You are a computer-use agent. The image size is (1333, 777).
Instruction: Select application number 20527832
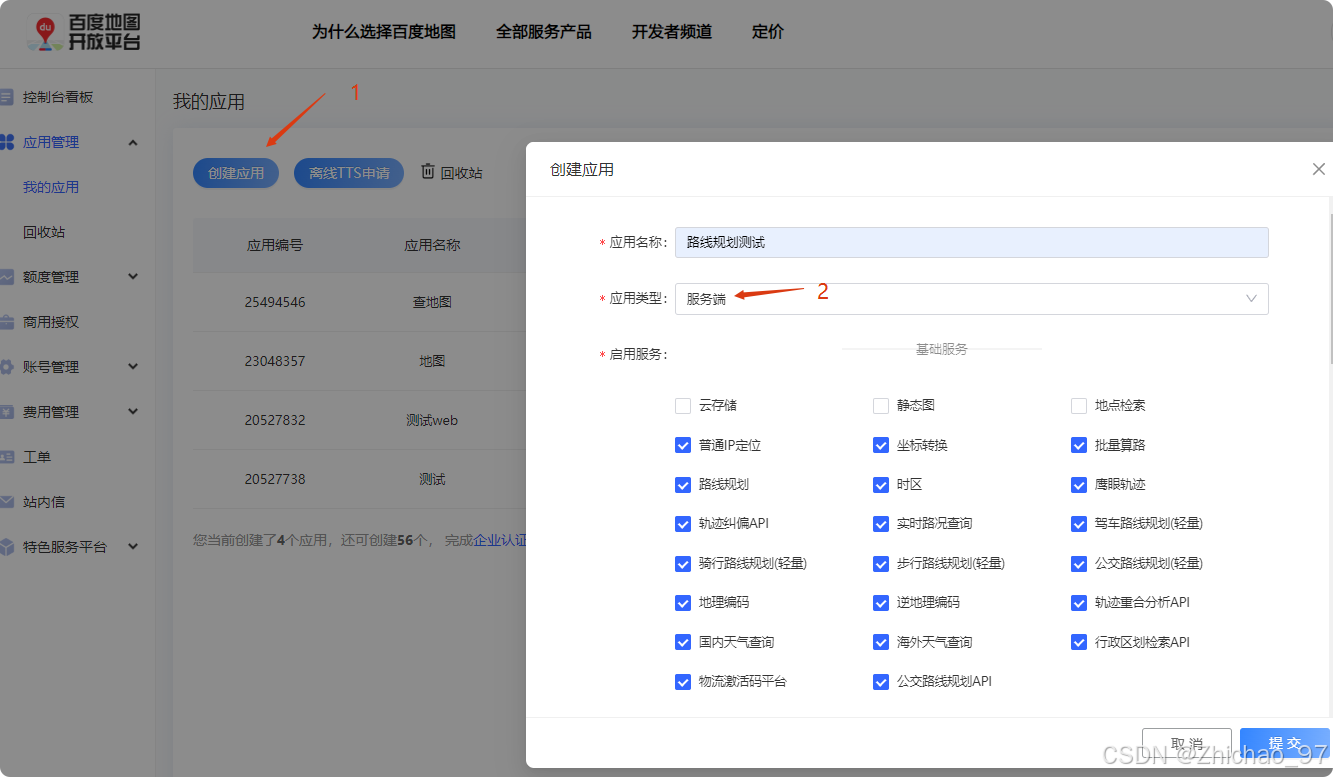275,420
